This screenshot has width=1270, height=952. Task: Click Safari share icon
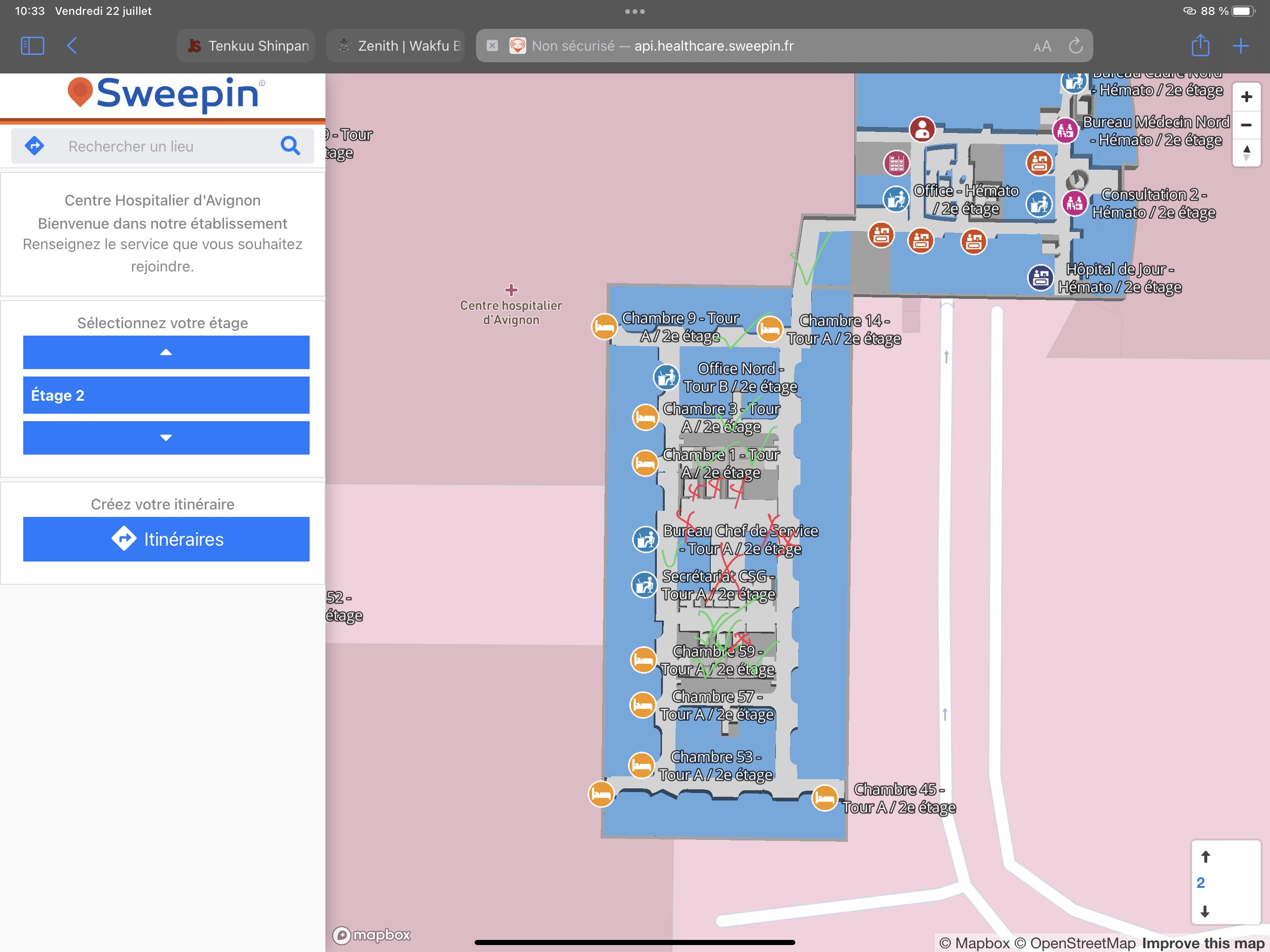[x=1200, y=46]
